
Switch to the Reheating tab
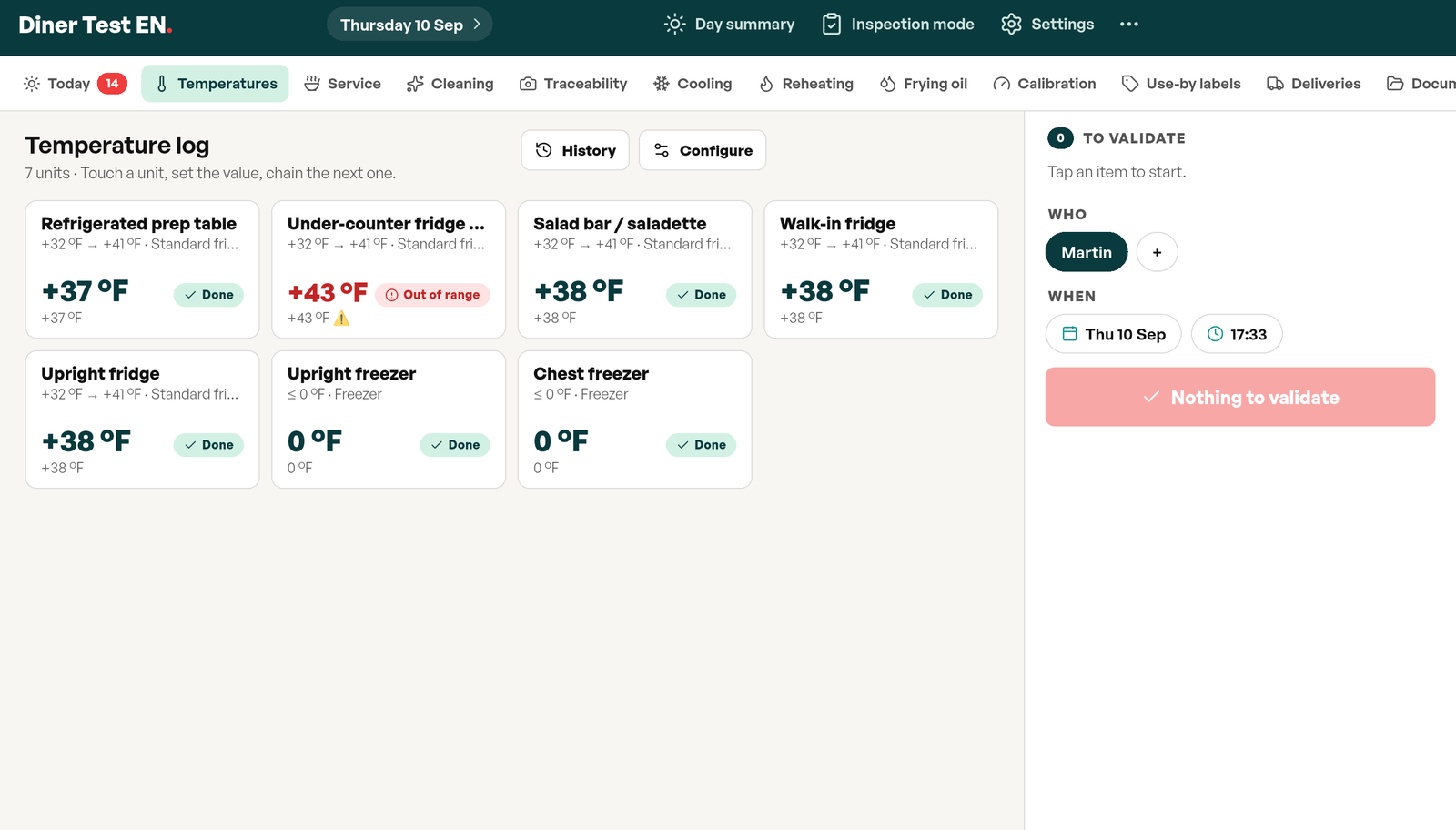(806, 84)
